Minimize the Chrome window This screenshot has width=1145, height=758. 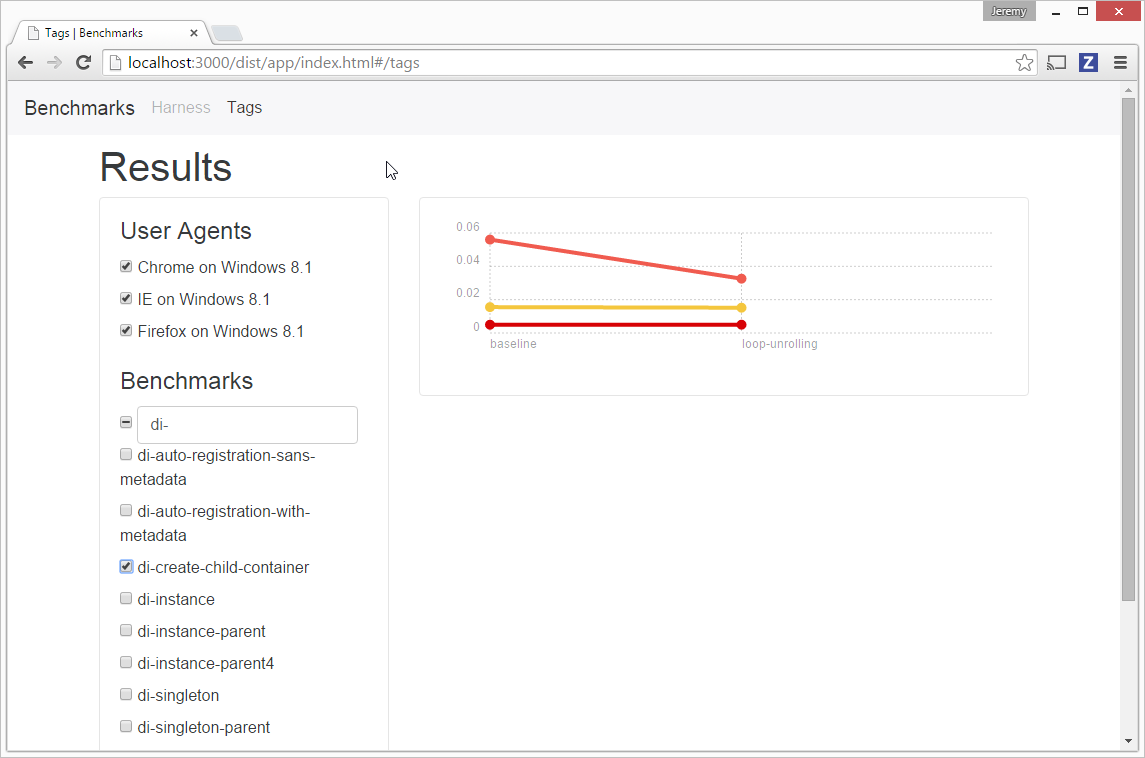[x=1056, y=12]
